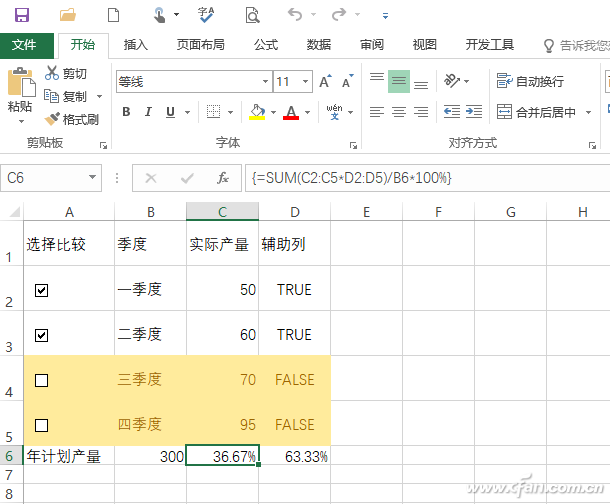Apply bold formatting
Screen dimensions: 610x504
[126, 112]
